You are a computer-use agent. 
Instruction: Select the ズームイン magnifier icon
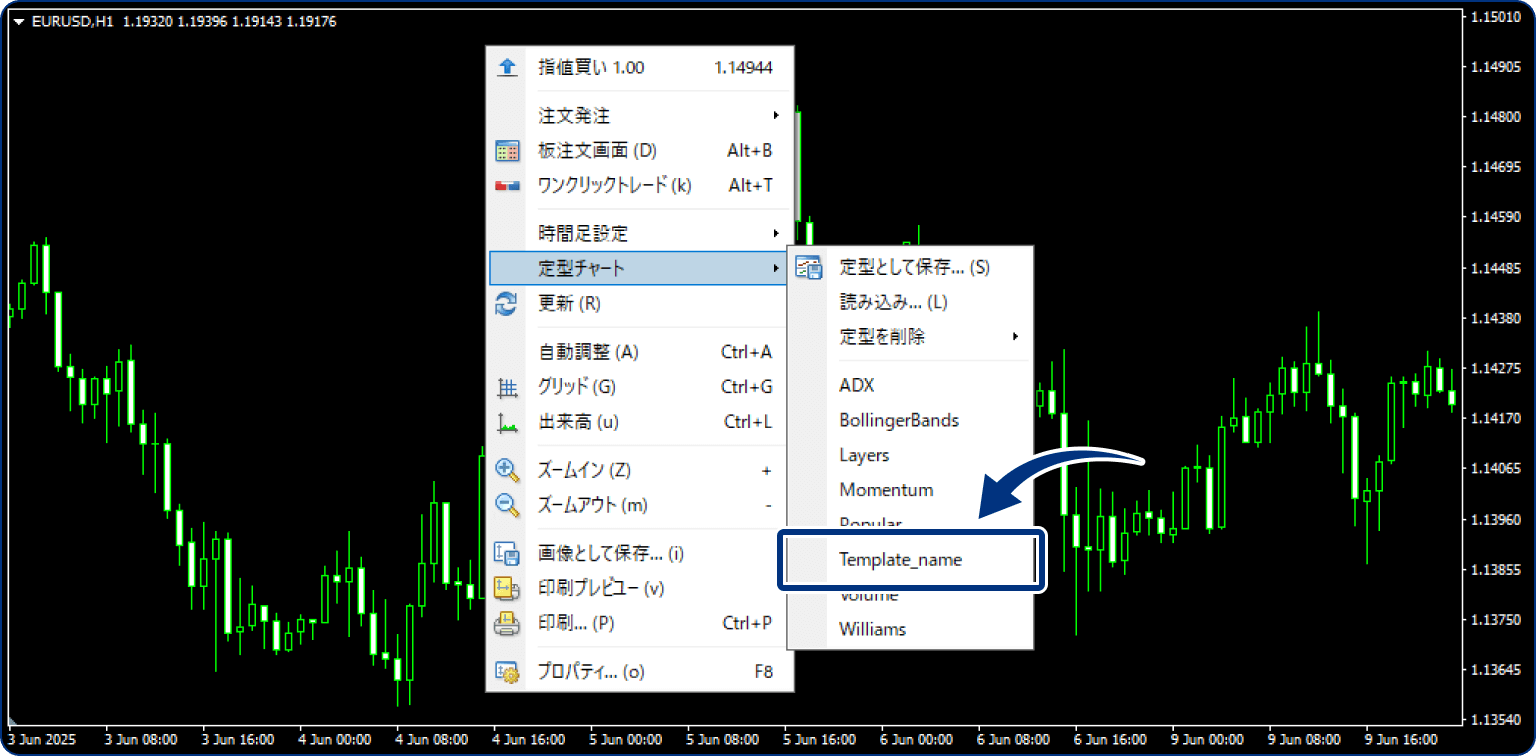(507, 469)
